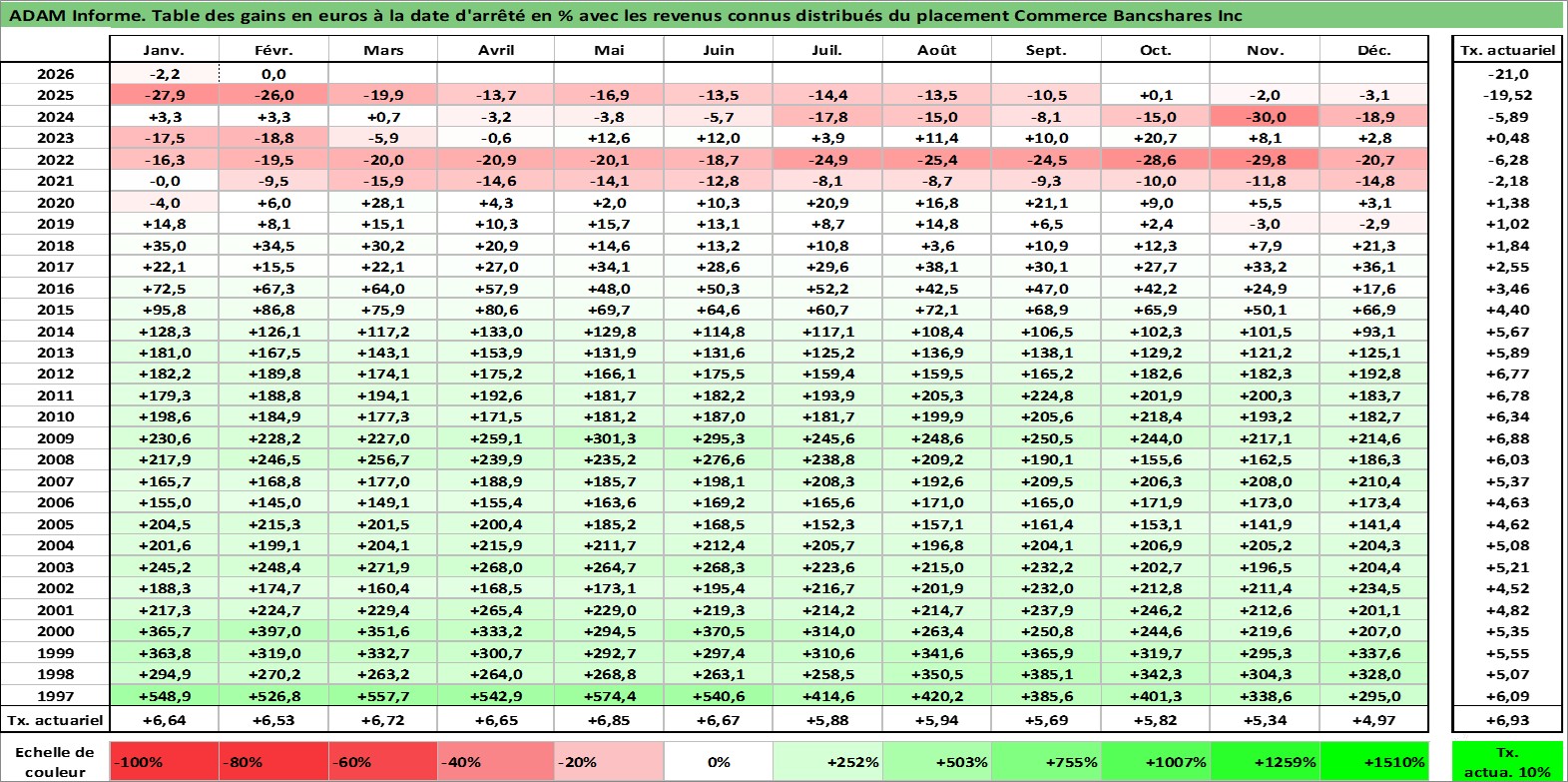The image size is (1568, 782).
Task: Select the 'Janv.' column header
Action: click(x=165, y=50)
